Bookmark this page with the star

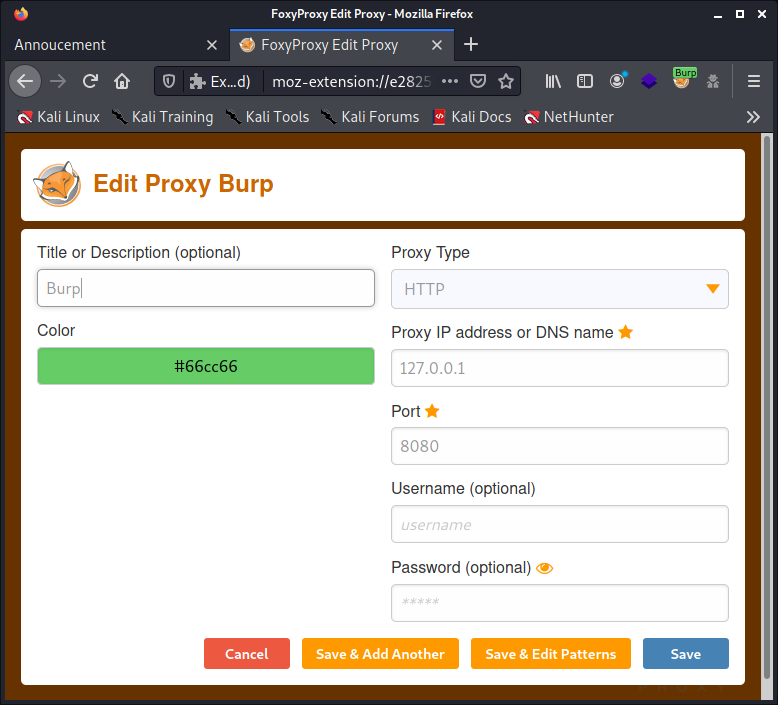[506, 81]
